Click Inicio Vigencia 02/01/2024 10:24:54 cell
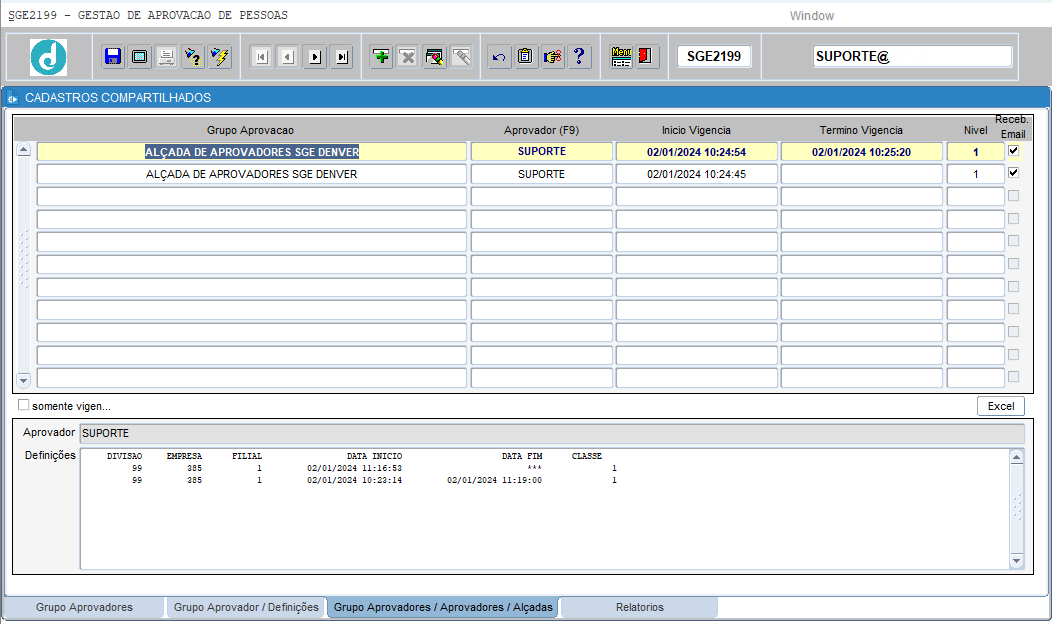The width and height of the screenshot is (1052, 624). click(x=696, y=152)
